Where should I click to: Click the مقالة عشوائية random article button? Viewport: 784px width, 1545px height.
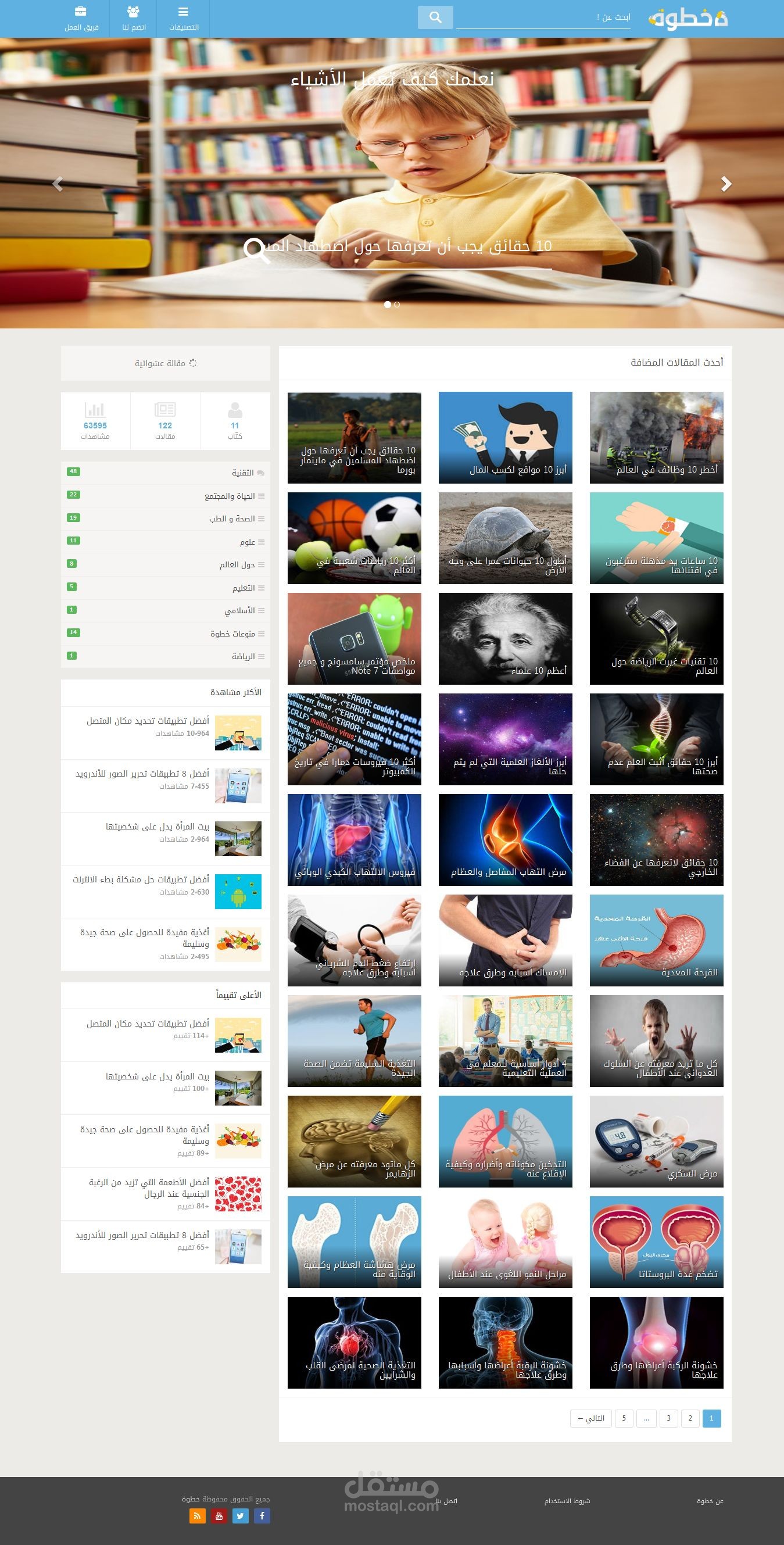tap(166, 363)
